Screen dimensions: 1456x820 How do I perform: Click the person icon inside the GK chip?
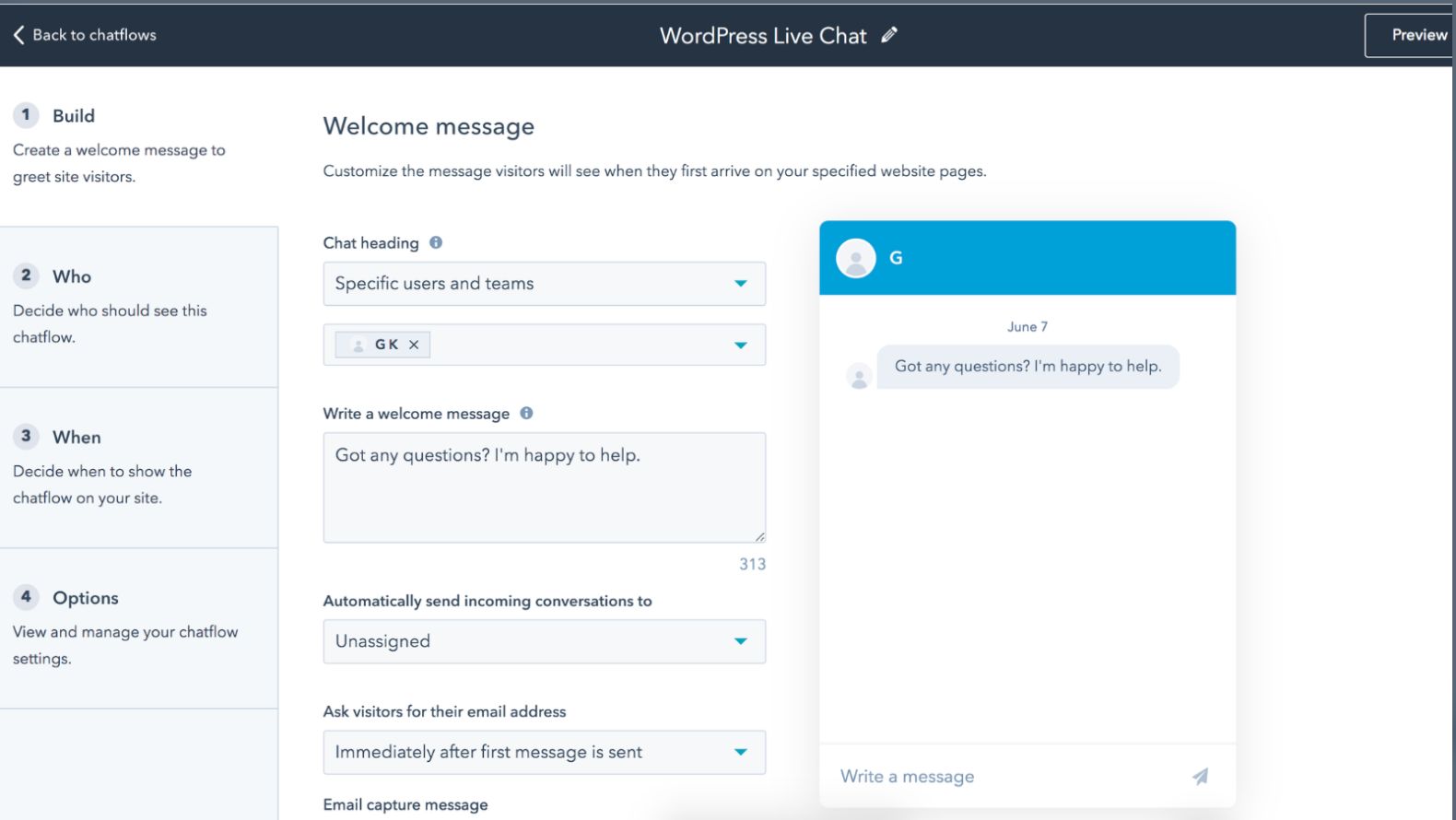pyautogui.click(x=358, y=344)
